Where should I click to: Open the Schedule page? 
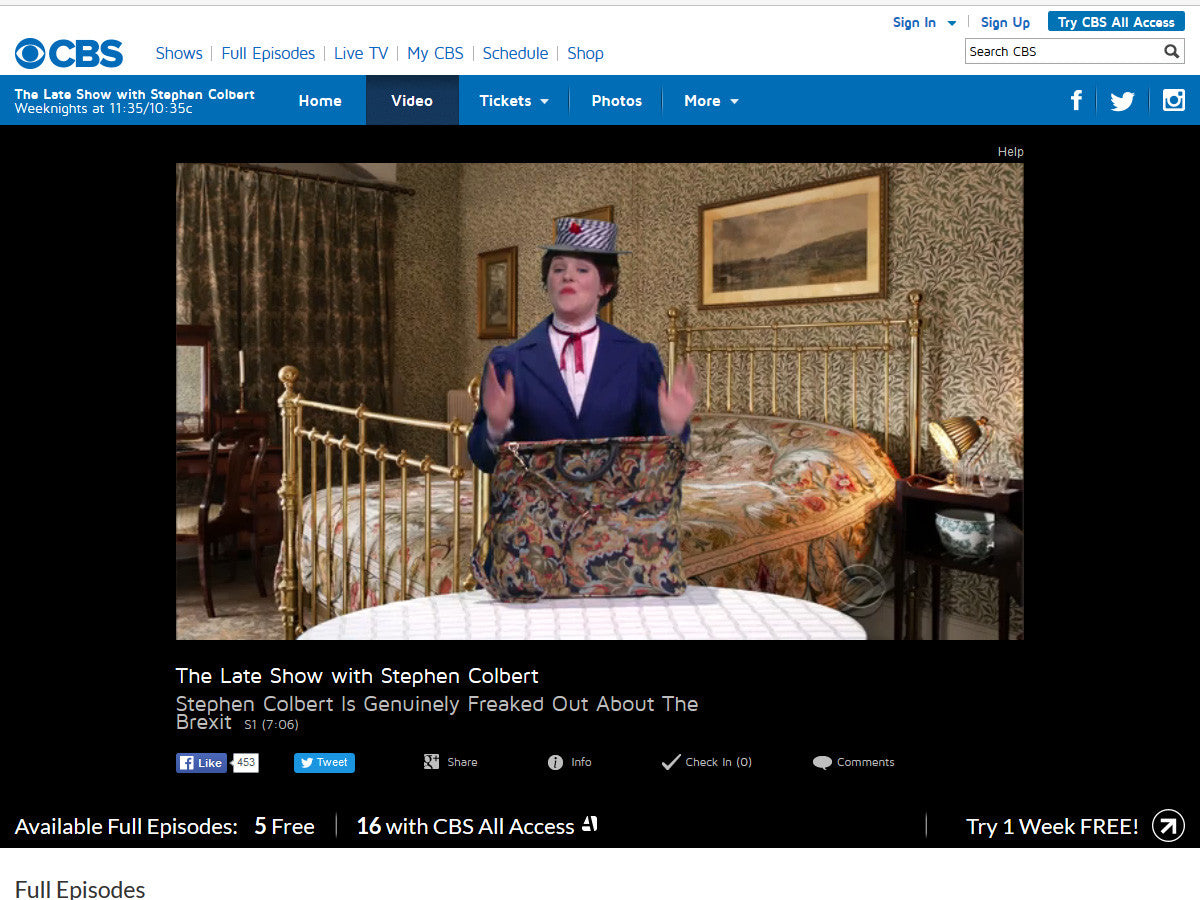pyautogui.click(x=515, y=53)
